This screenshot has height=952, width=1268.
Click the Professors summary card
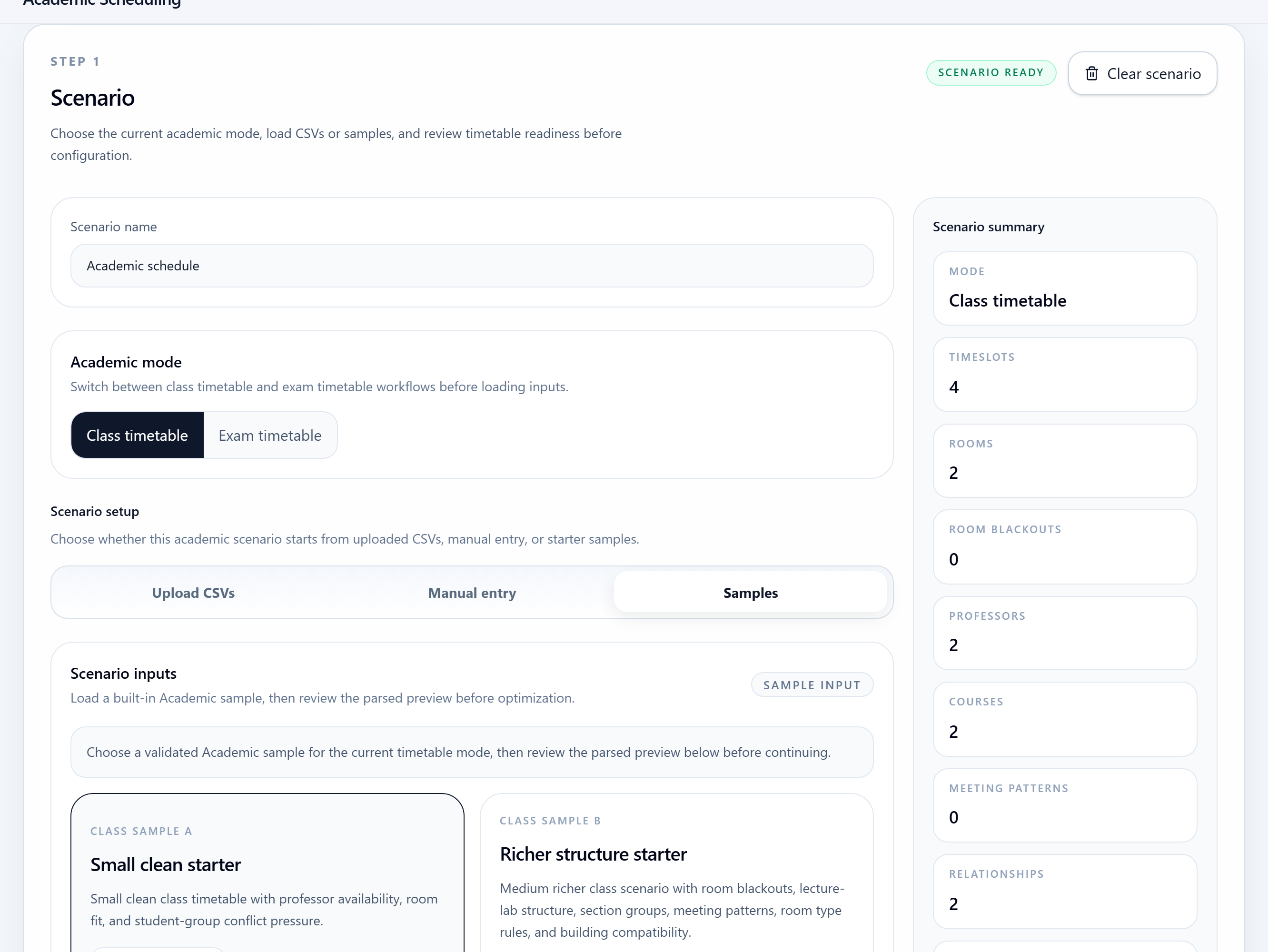tap(1064, 634)
